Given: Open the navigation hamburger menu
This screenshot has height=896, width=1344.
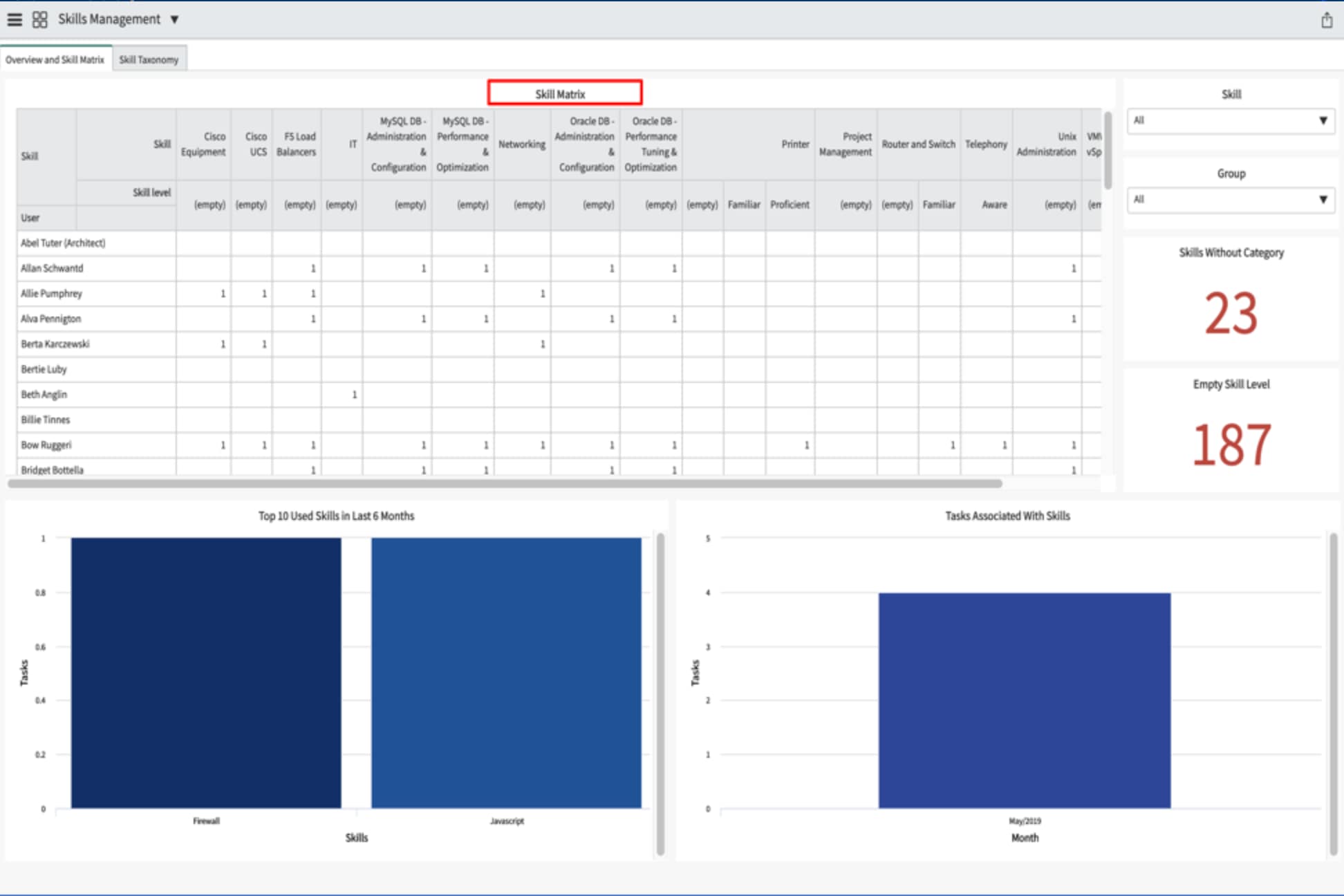Looking at the screenshot, I should [15, 19].
